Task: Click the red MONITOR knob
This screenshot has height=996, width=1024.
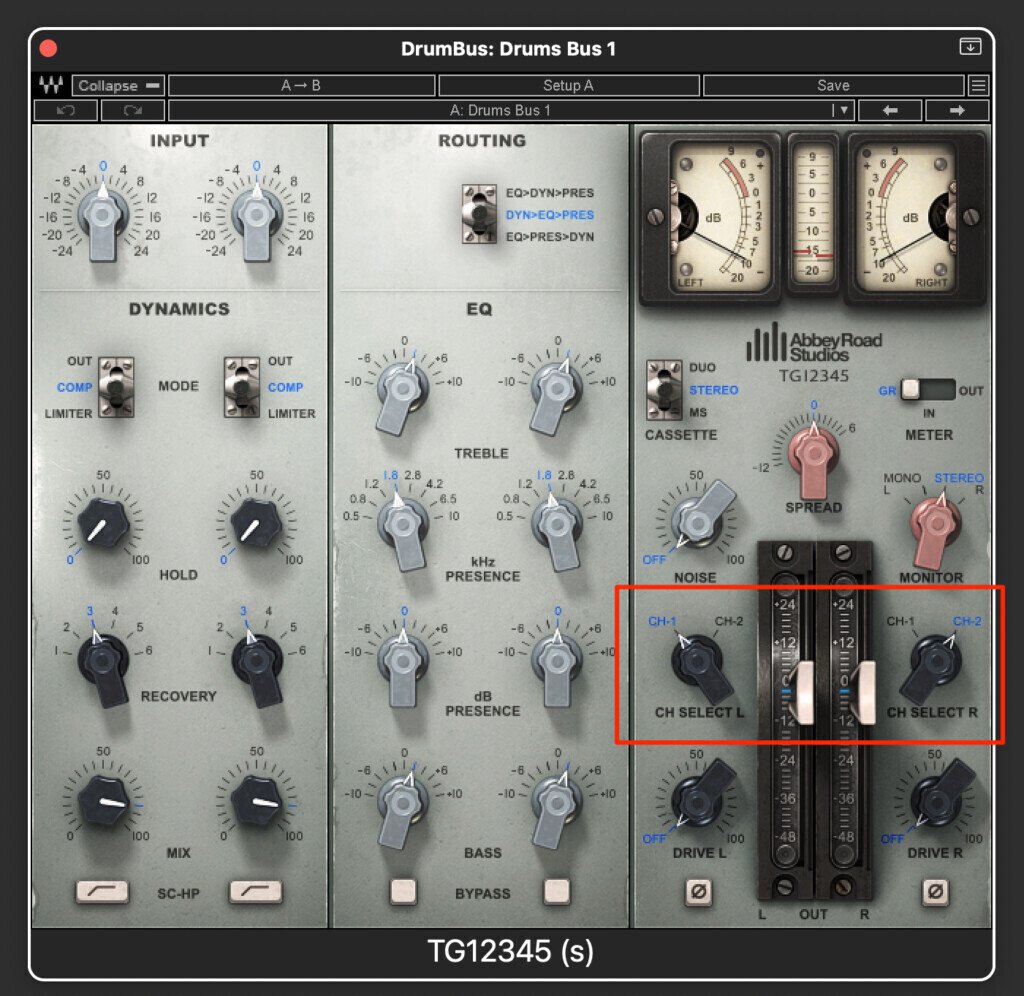Action: point(935,526)
